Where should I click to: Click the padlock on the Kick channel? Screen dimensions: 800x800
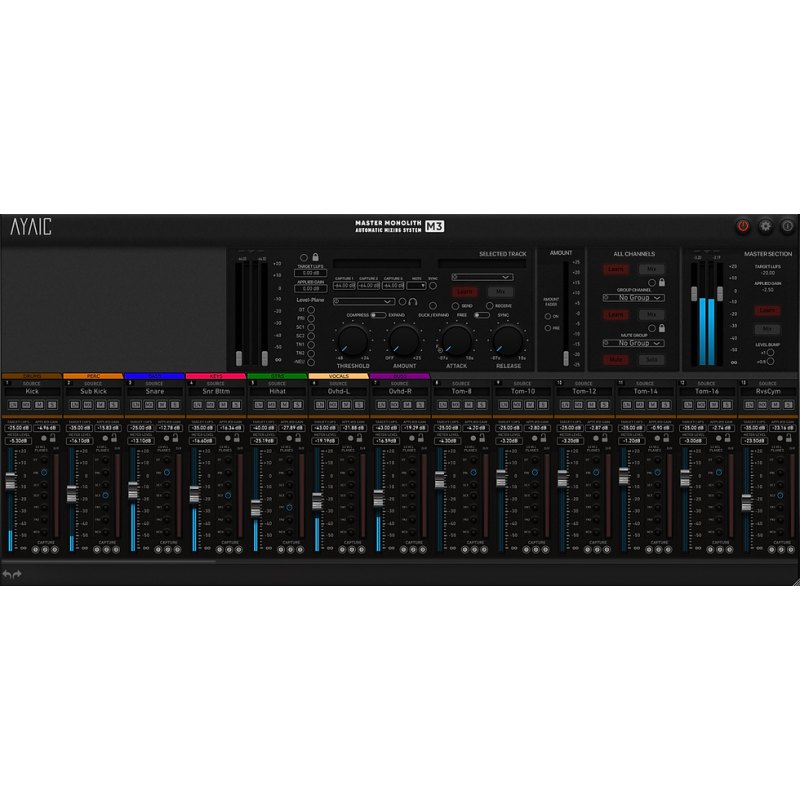point(53,438)
